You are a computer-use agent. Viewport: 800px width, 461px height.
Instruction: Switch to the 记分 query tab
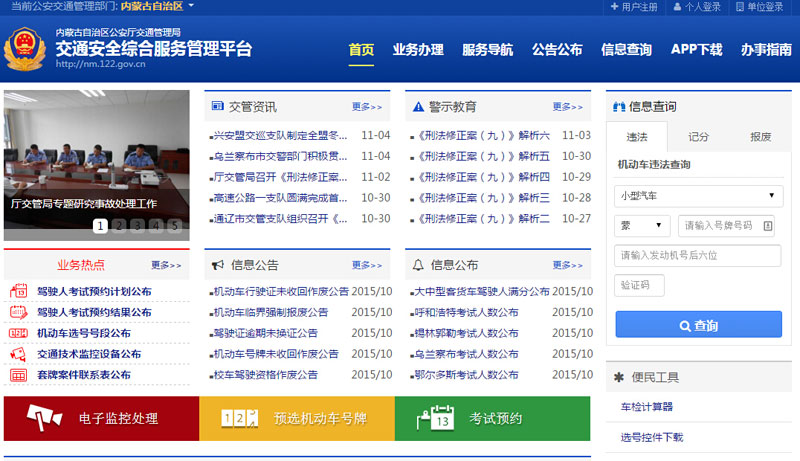(698, 137)
